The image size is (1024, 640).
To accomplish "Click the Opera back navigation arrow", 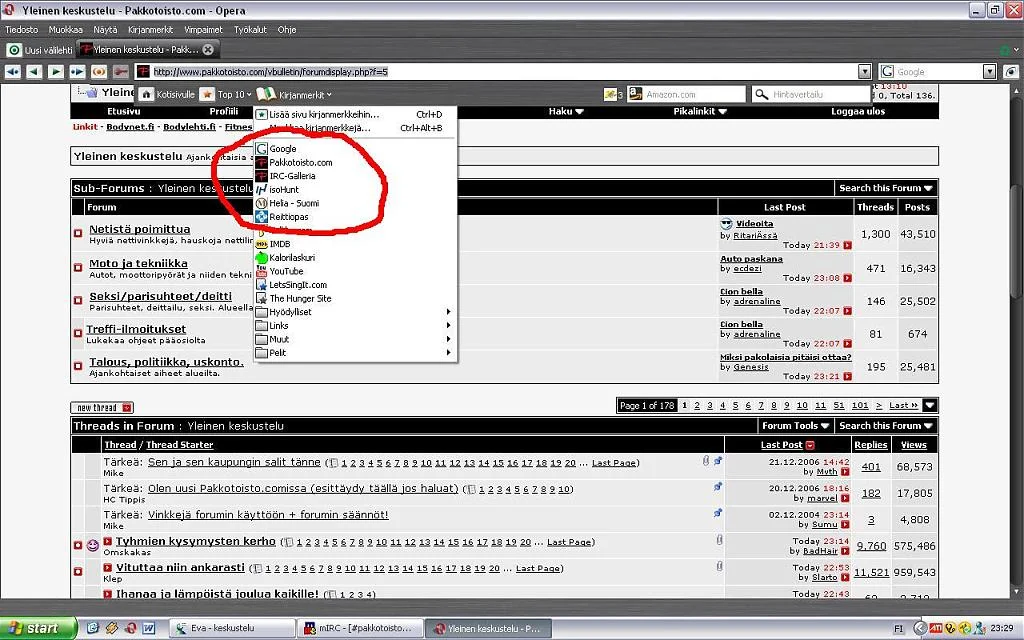I will click(x=34, y=72).
